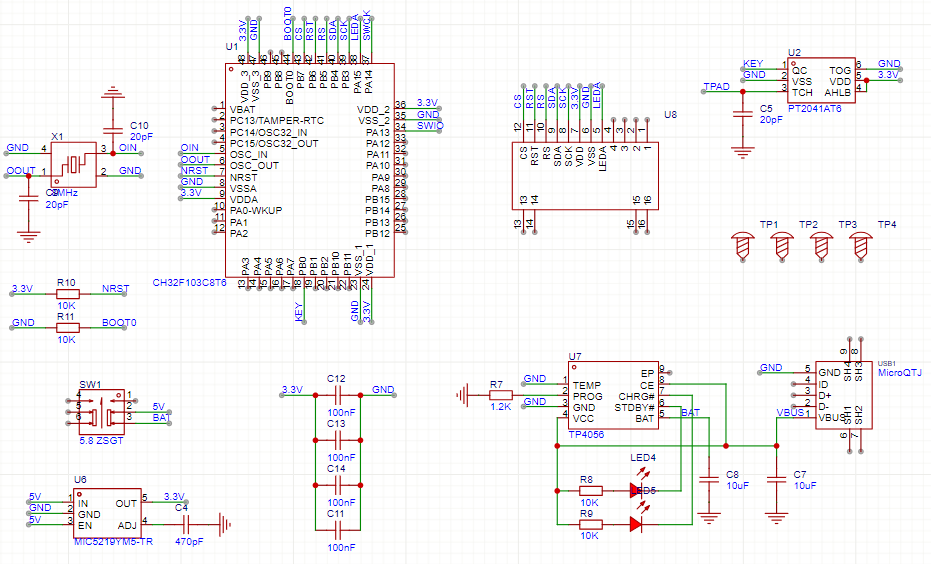The width and height of the screenshot is (931, 564).
Task: Click the MIC5219YM5-TR part label
Action: 113,542
